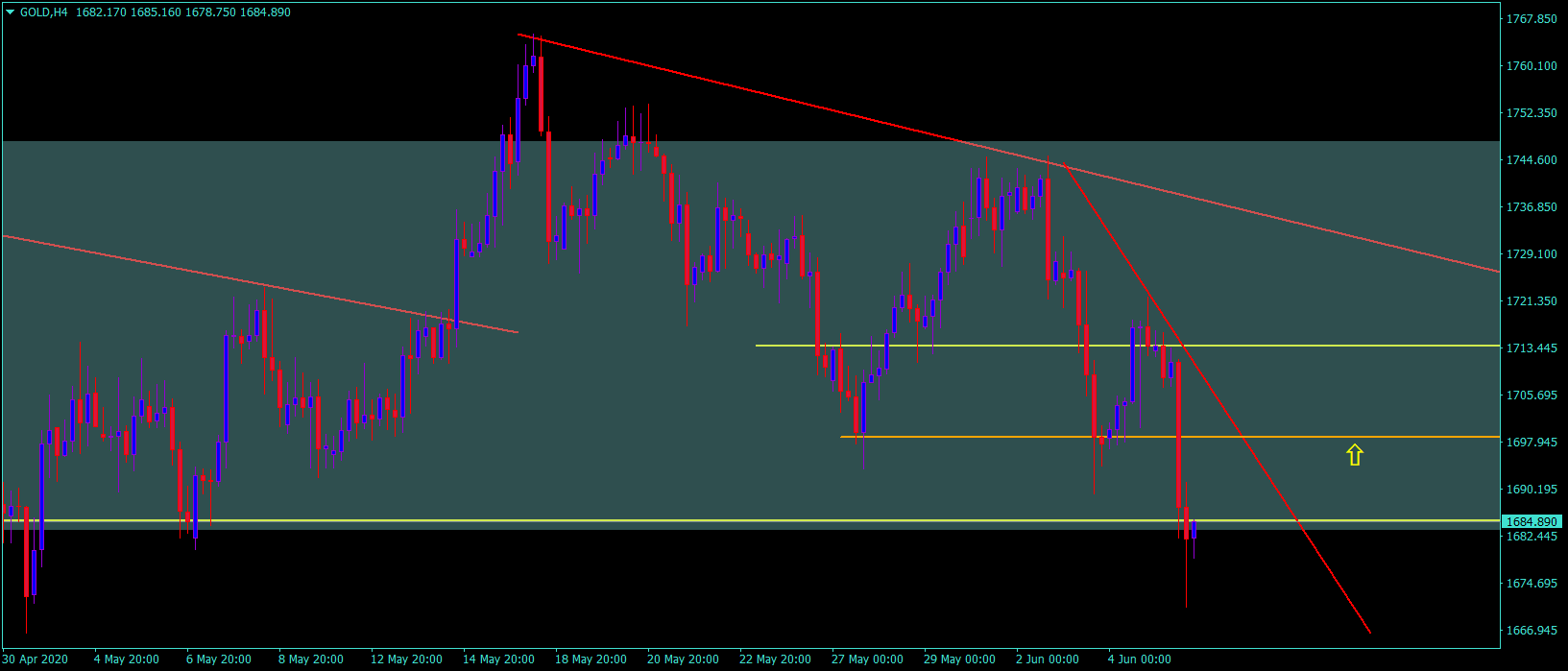Click price scale value 1705.695

point(1531,395)
